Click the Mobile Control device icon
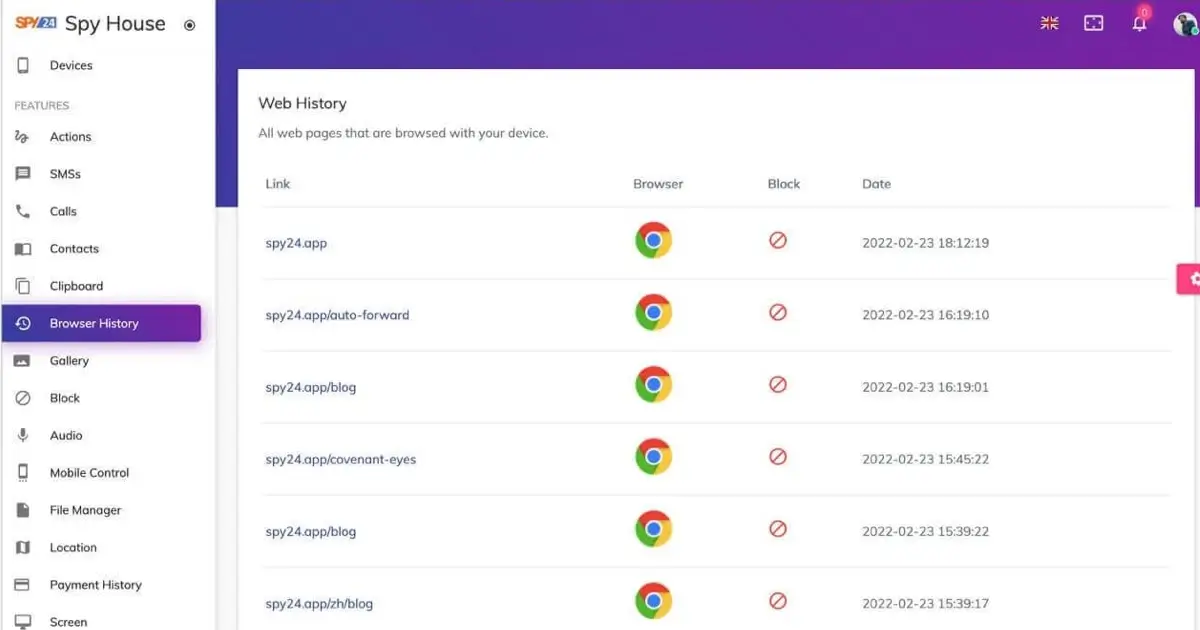The image size is (1200, 630). pyautogui.click(x=23, y=473)
